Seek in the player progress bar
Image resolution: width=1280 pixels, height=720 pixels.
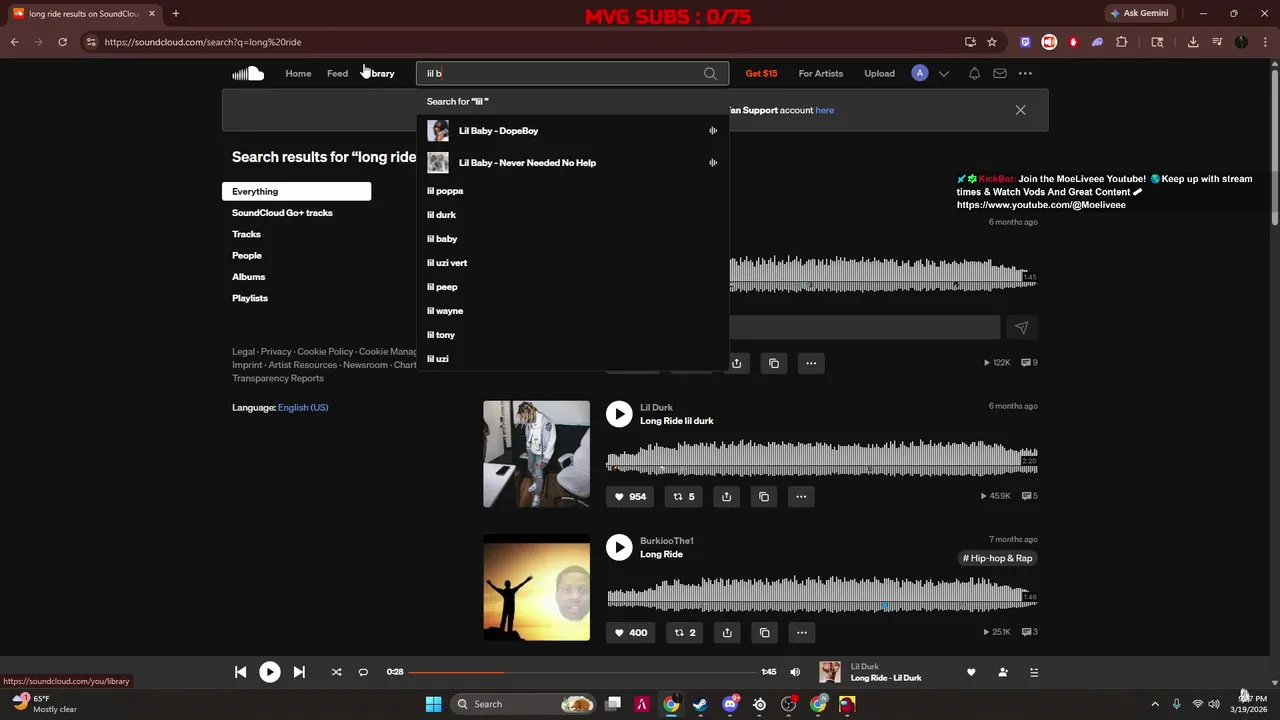[582, 672]
